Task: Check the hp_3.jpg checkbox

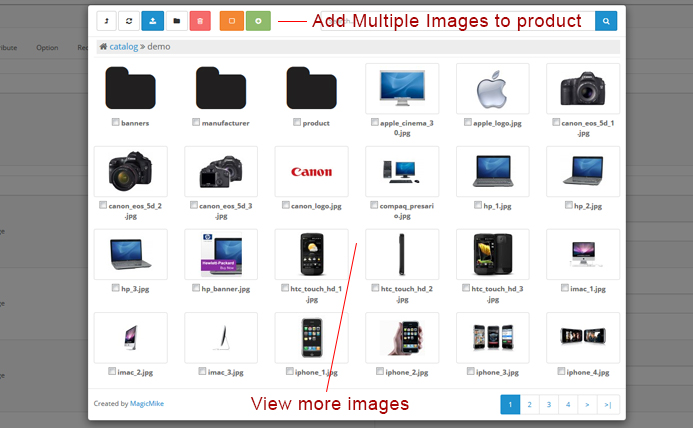Action: [x=115, y=288]
